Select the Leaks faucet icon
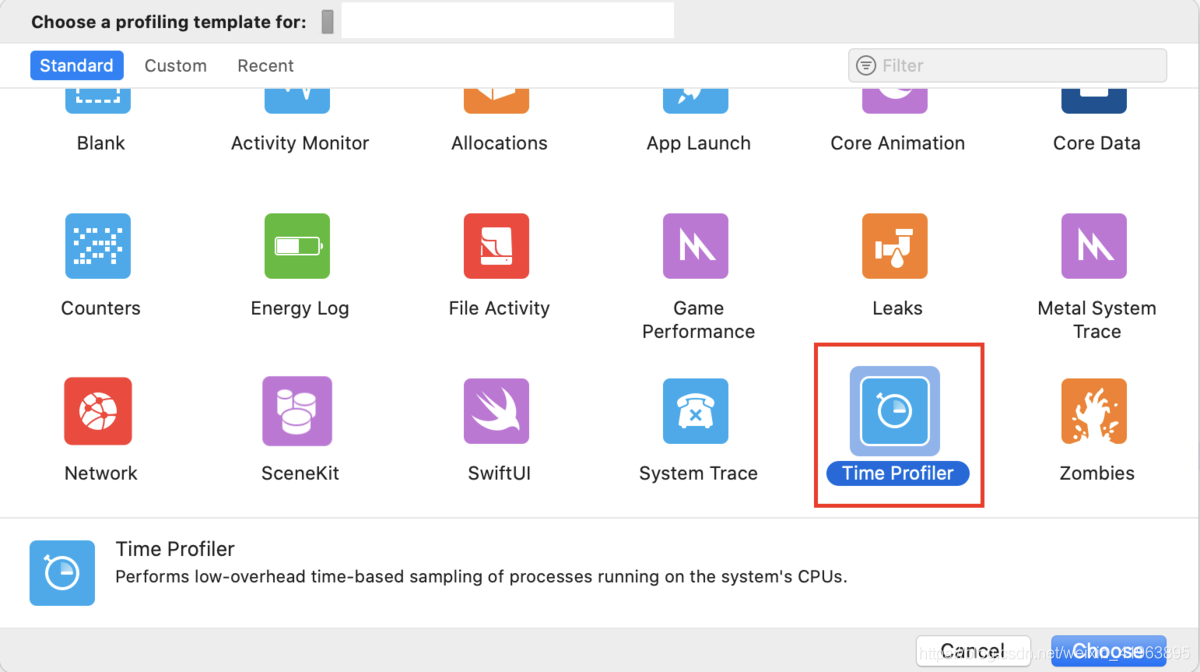This screenshot has height=672, width=1200. [895, 246]
